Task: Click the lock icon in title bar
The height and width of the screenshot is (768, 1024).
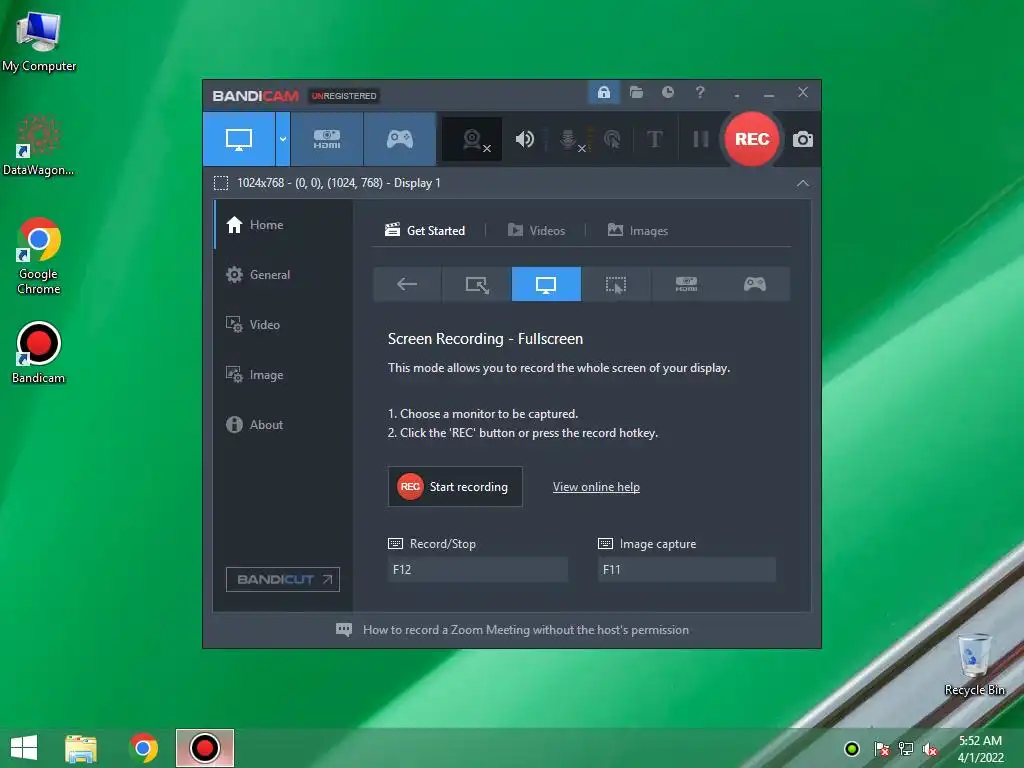Action: 603,92
